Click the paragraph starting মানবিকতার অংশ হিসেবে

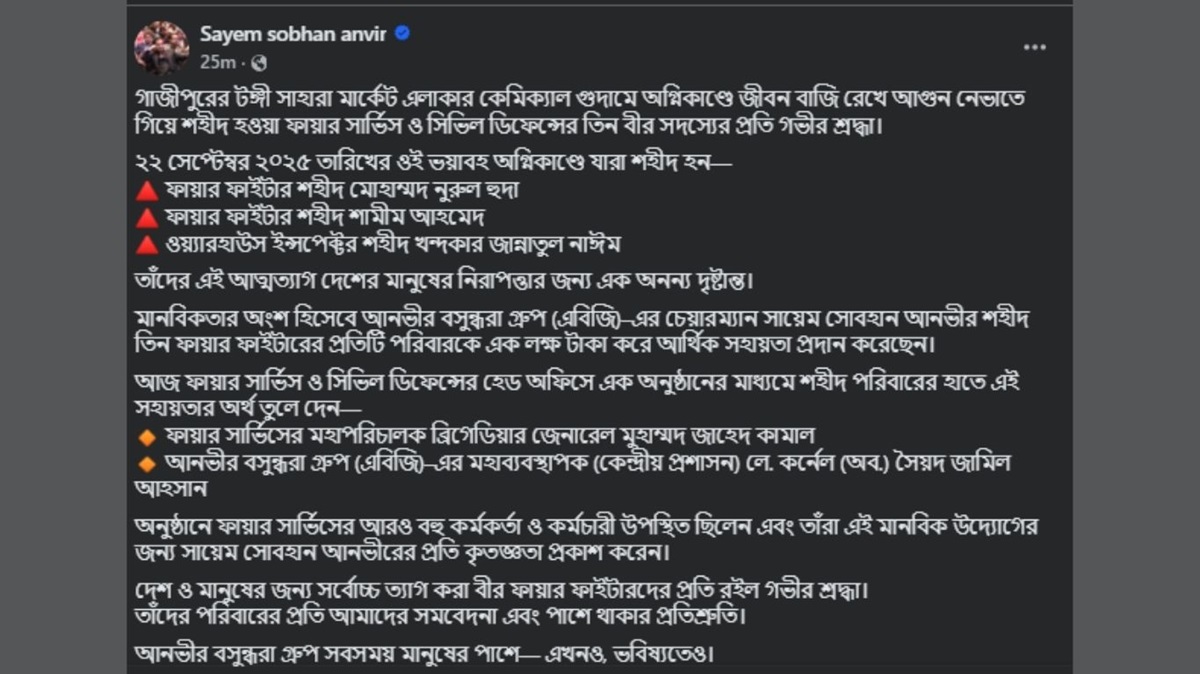coord(580,332)
